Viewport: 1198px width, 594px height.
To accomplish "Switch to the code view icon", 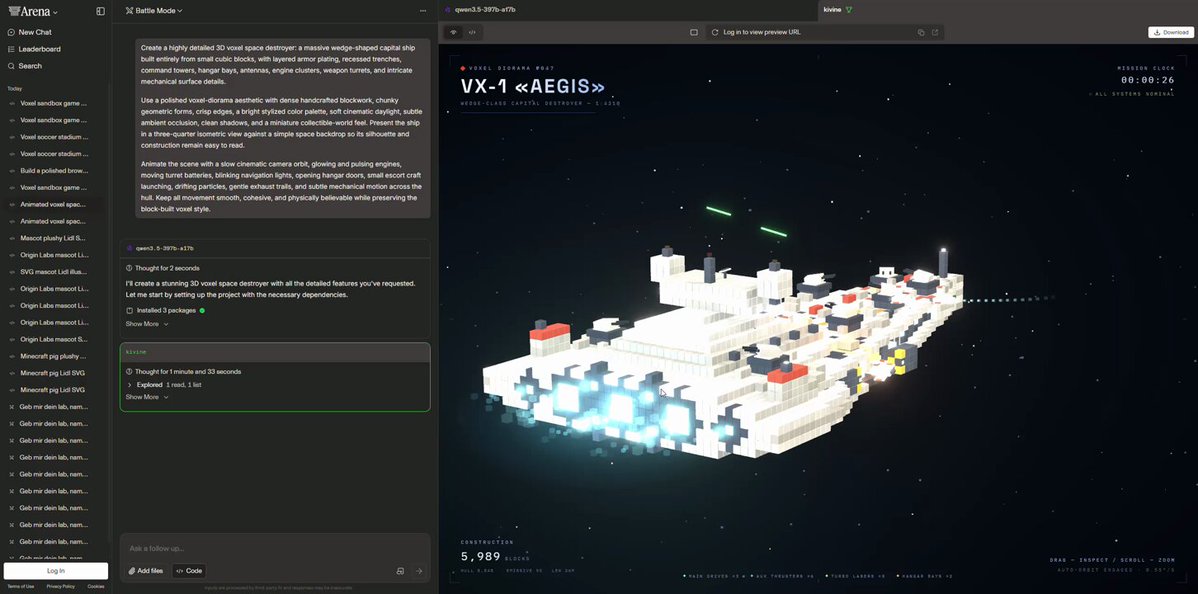I will coord(472,32).
